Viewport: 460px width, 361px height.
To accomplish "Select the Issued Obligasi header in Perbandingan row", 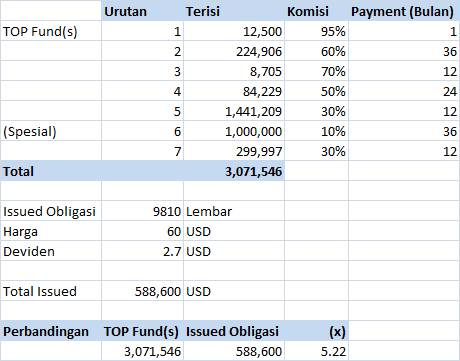I will (x=234, y=331).
